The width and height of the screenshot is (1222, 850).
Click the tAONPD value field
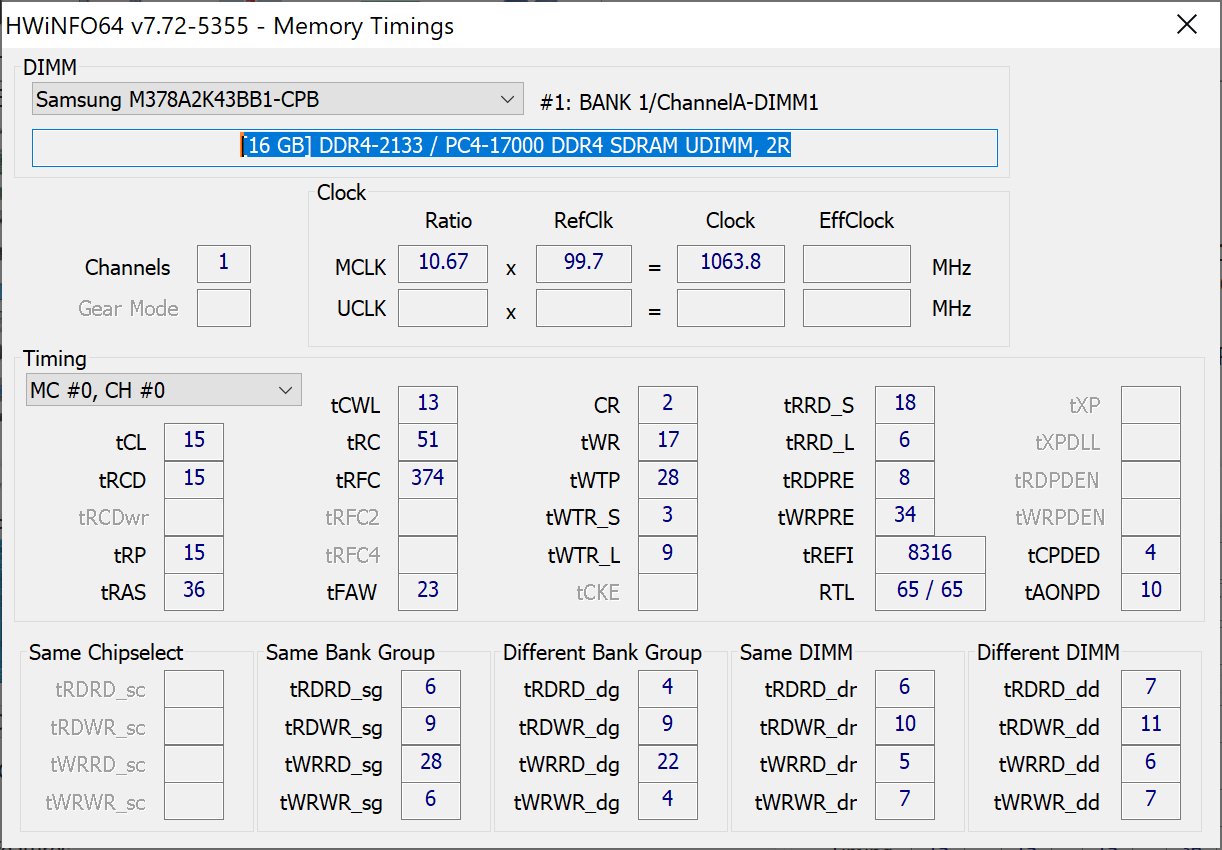tap(1150, 591)
